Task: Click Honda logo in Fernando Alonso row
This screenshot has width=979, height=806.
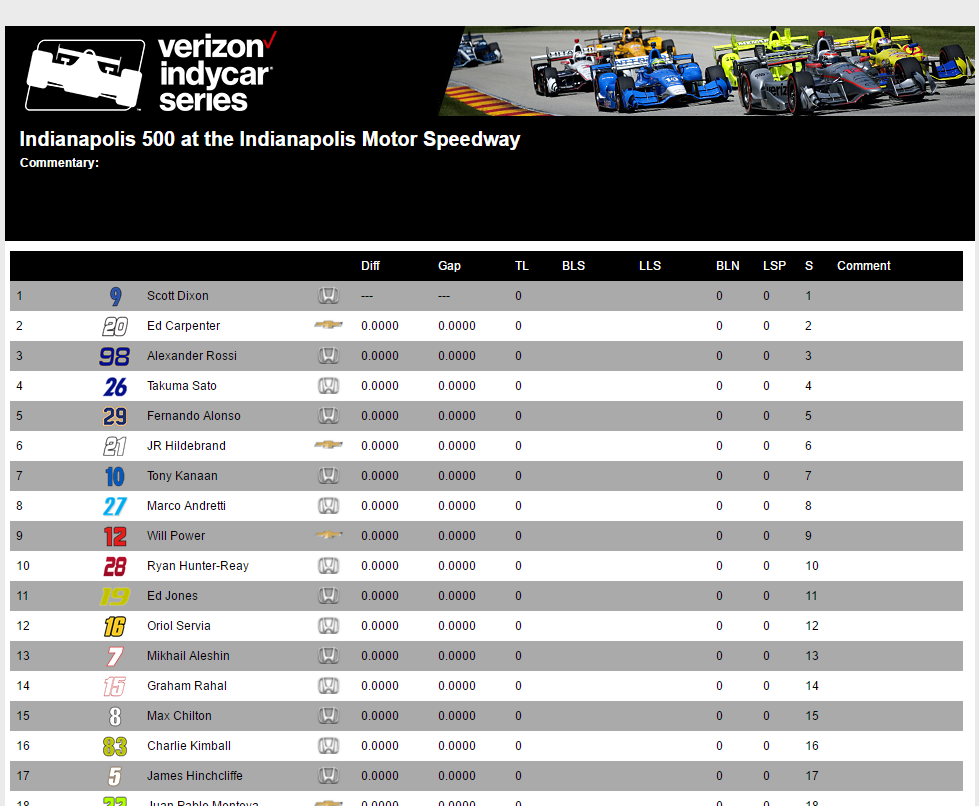Action: click(328, 415)
